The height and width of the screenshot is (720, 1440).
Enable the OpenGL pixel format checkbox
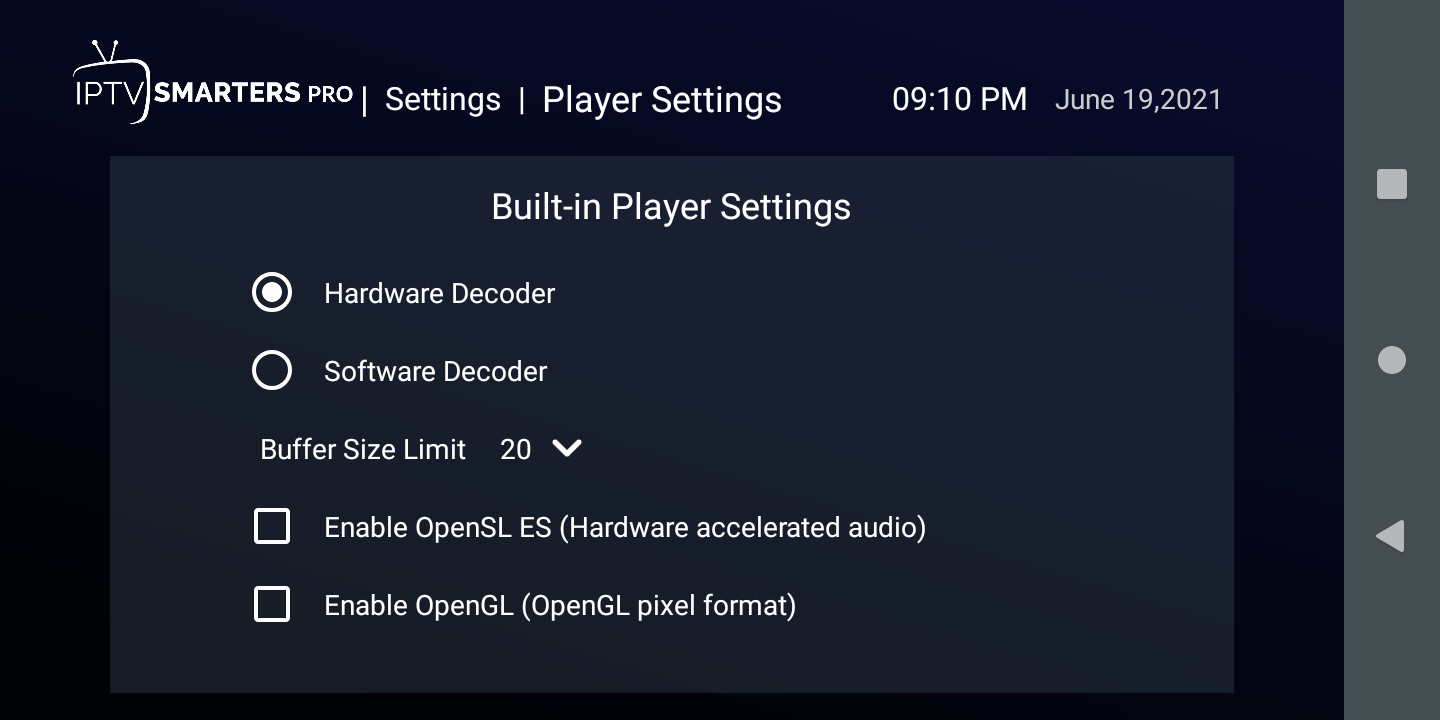click(272, 605)
